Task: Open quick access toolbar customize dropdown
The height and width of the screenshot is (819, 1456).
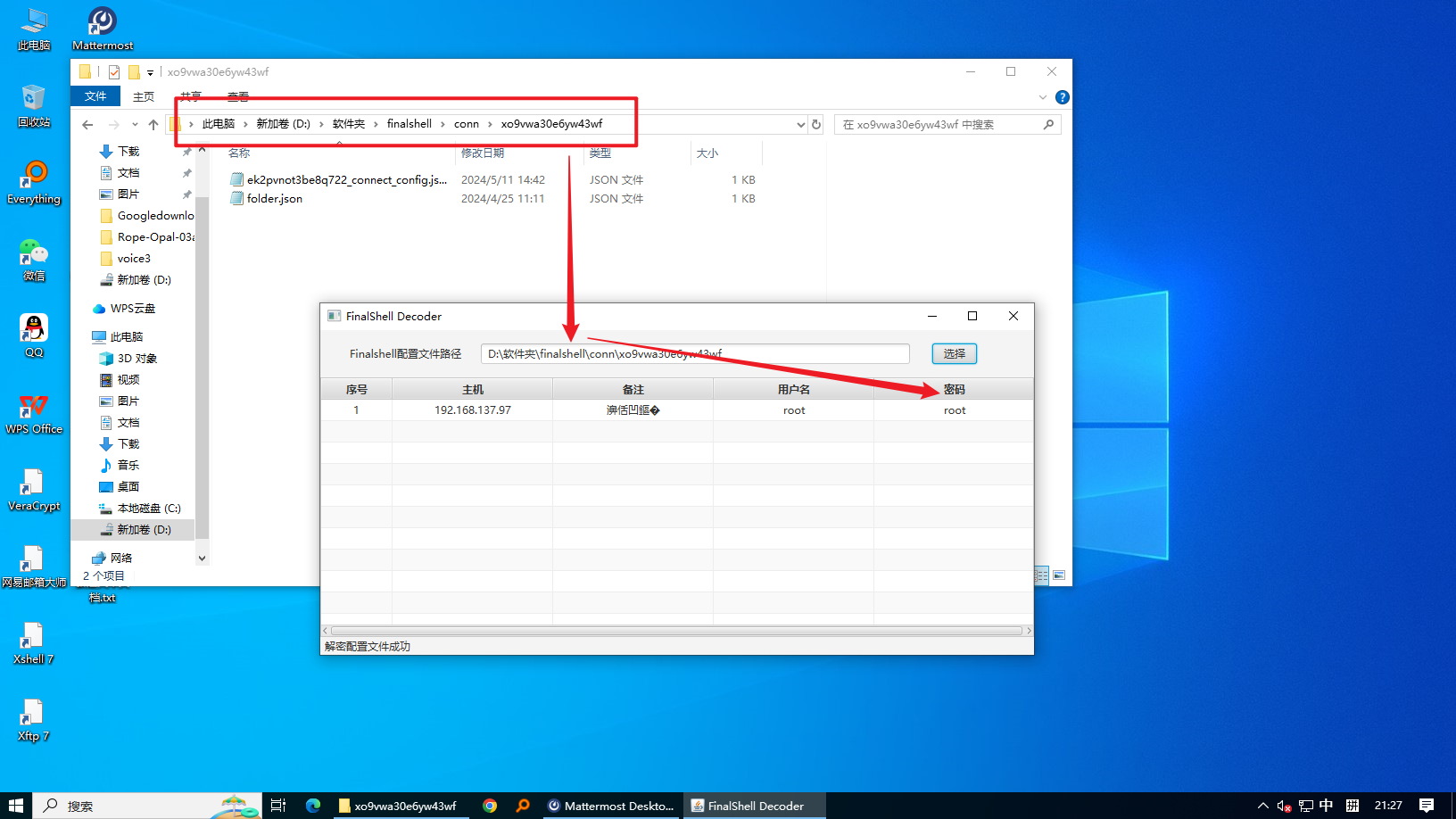Action: 150,72
